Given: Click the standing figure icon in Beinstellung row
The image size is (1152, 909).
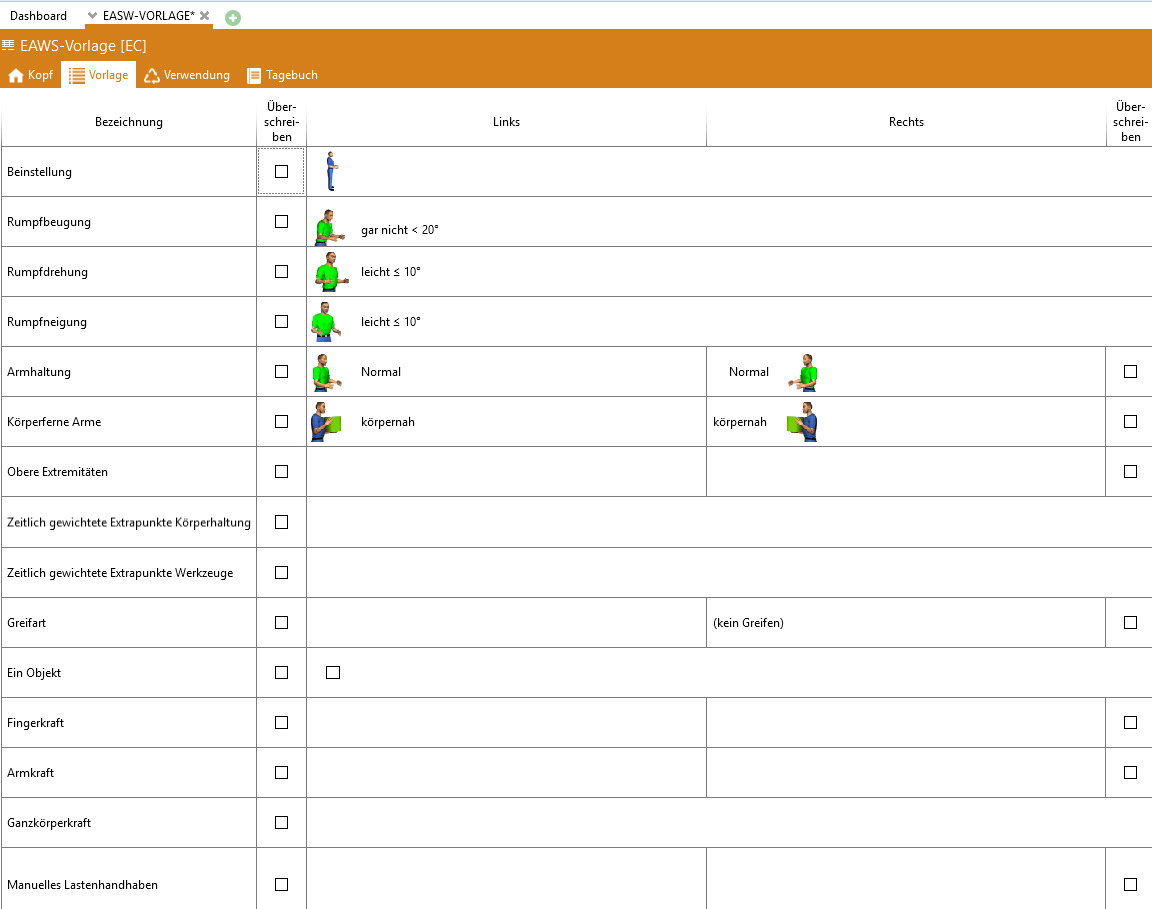Looking at the screenshot, I should click(x=332, y=171).
